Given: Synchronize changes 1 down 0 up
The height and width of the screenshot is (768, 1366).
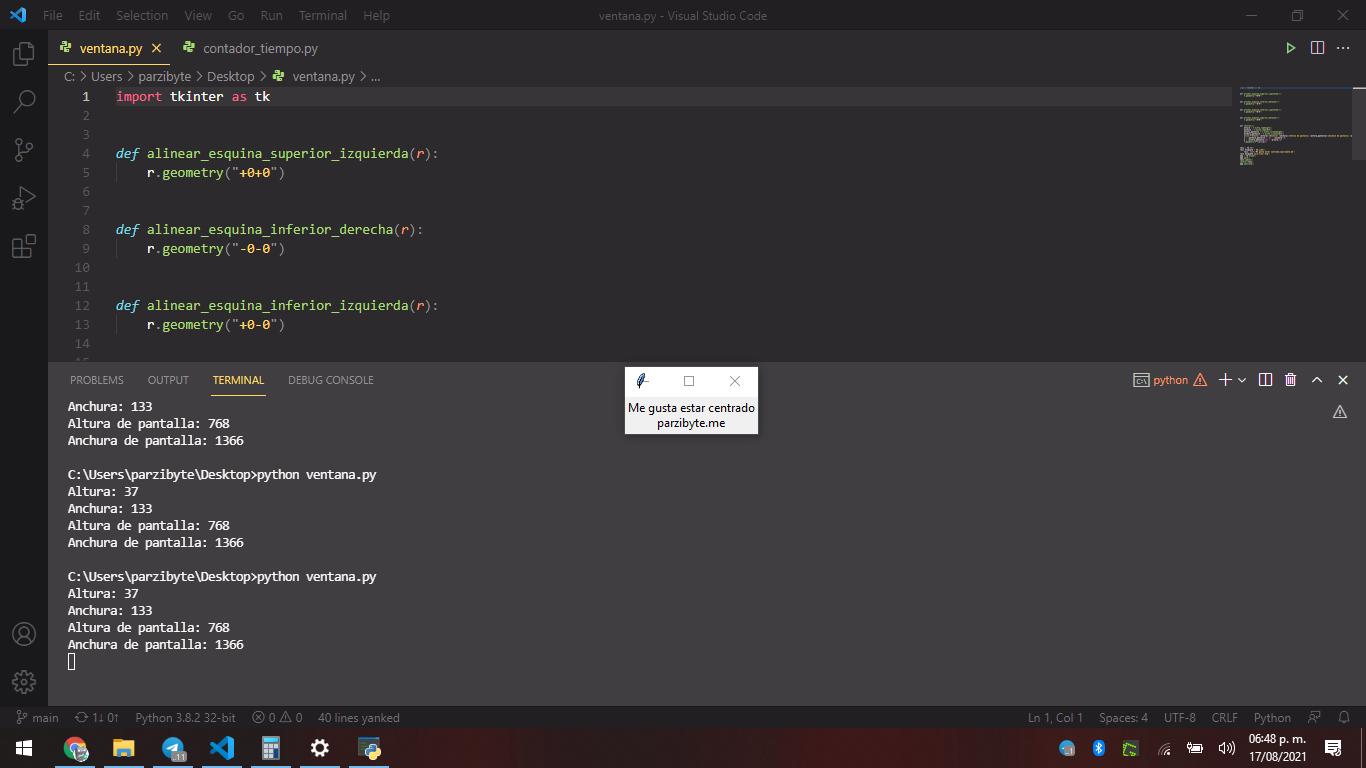Looking at the screenshot, I should [97, 717].
